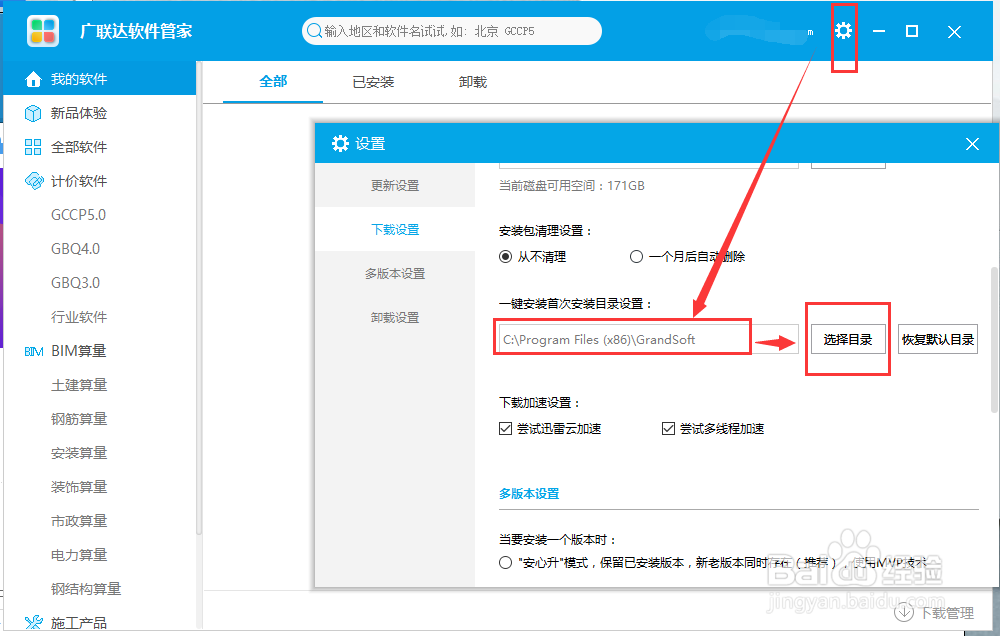1000x636 pixels.
Task: Open the 卸载 tab
Action: (x=471, y=81)
